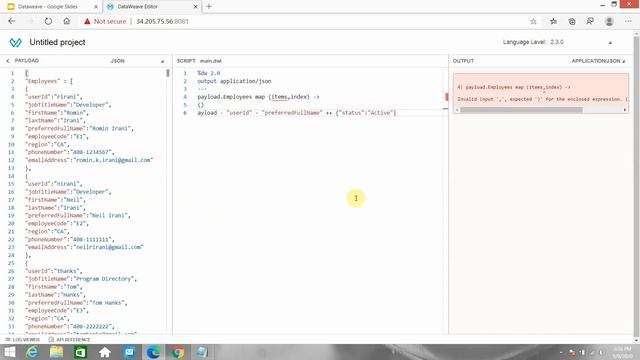The image size is (640, 360).
Task: Click payload line "userId":"thanks"
Action: [x=53, y=271]
